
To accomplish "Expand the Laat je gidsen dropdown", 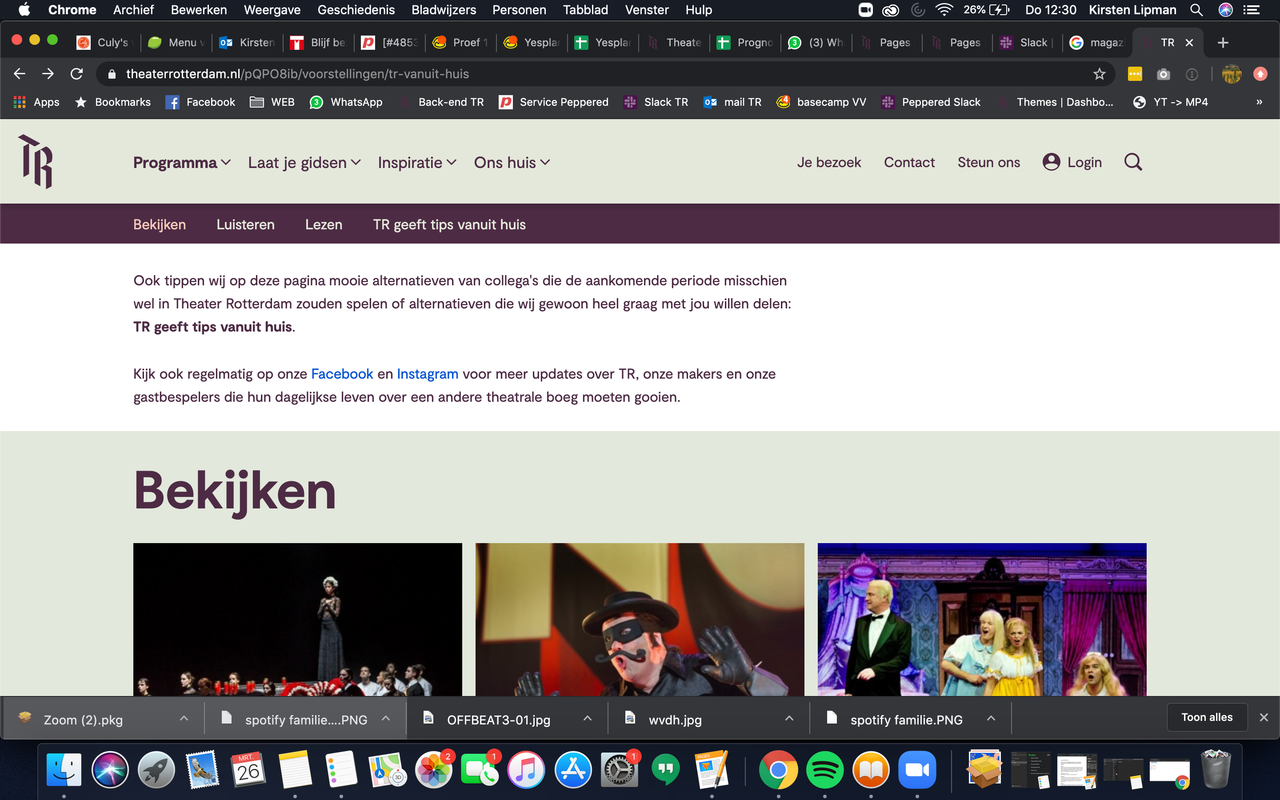I will coord(304,162).
